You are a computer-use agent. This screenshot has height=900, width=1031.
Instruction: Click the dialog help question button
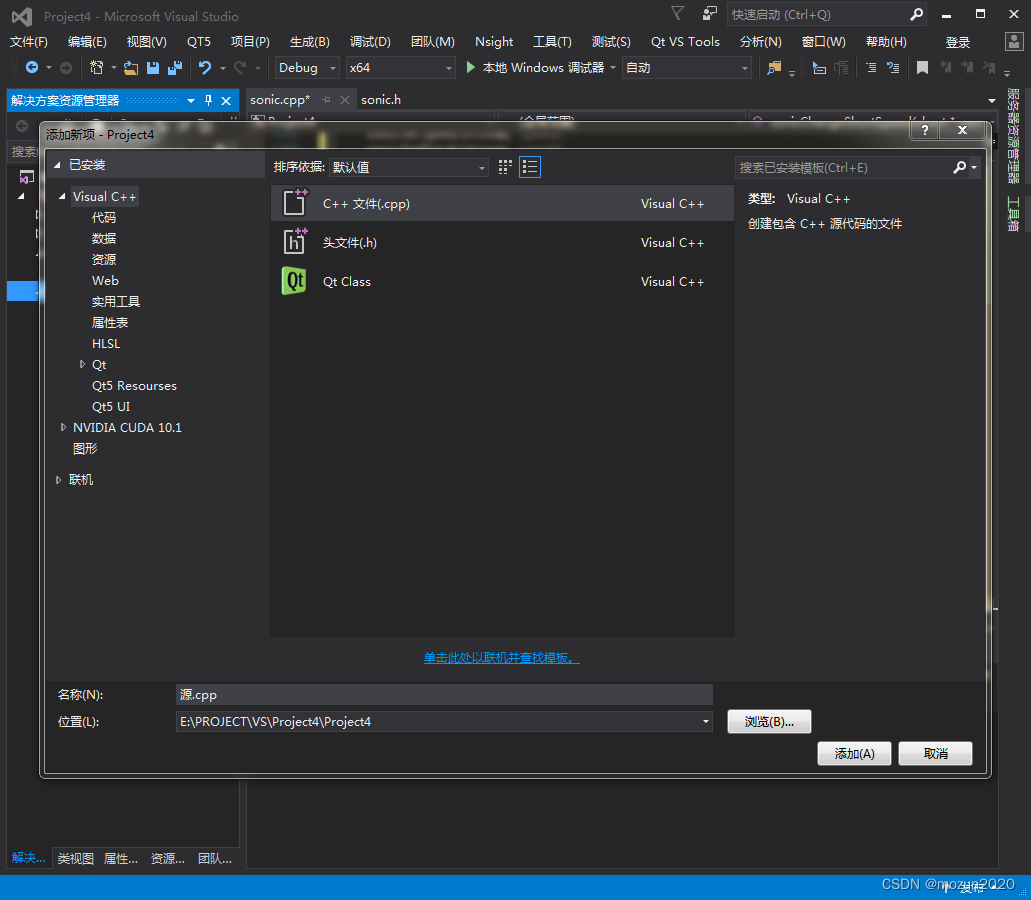tap(925, 130)
